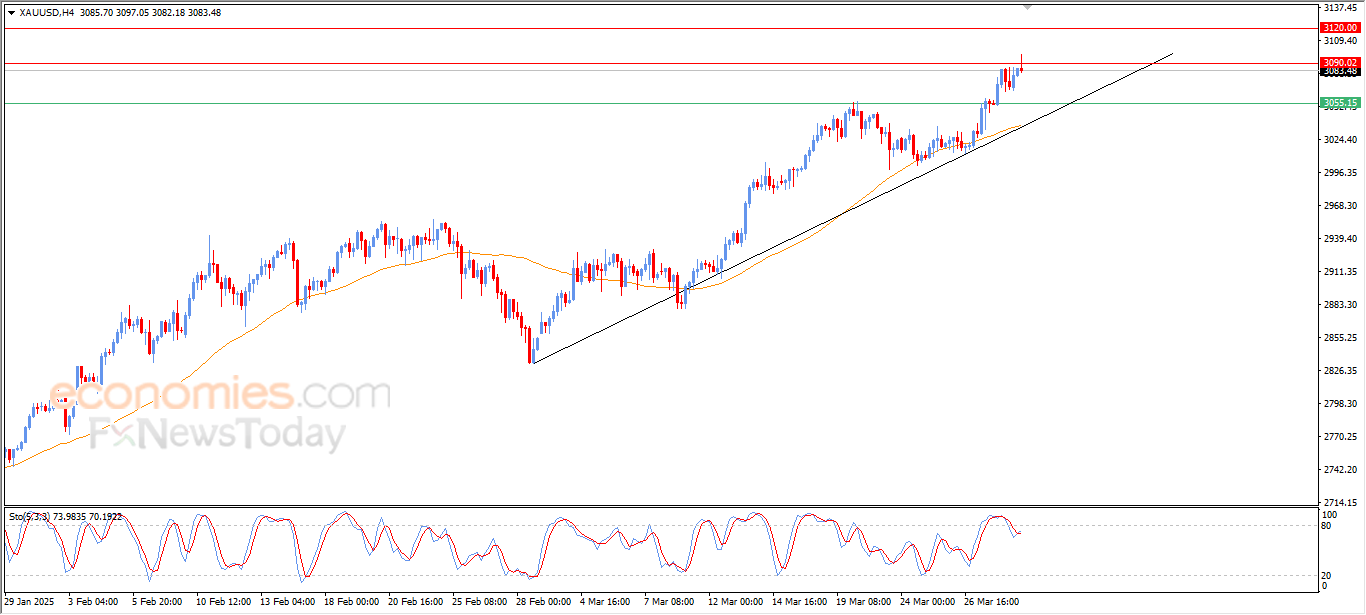Select the green 3055.15 price level label
Viewport: 1366px width, 615px height.
point(1339,103)
